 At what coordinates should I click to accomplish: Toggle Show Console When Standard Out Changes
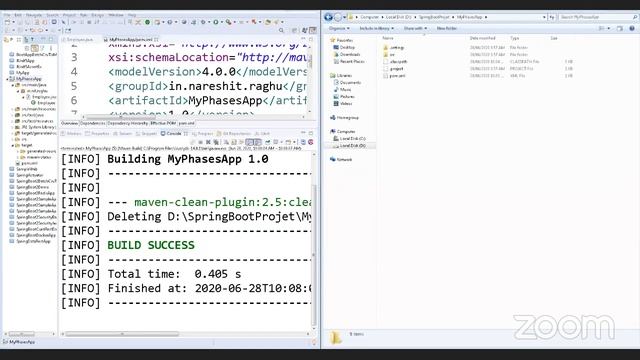(249, 142)
